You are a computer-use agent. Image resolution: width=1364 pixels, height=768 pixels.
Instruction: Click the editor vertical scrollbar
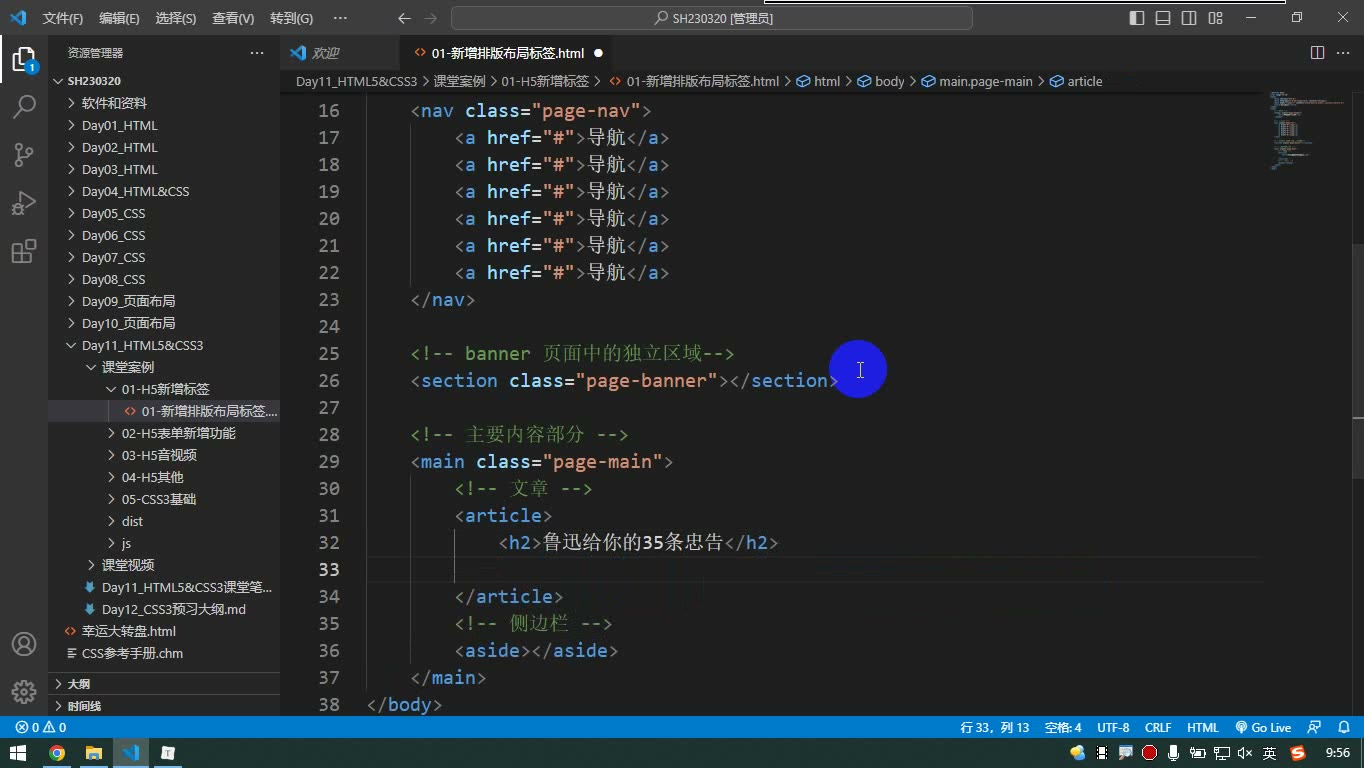1357,330
